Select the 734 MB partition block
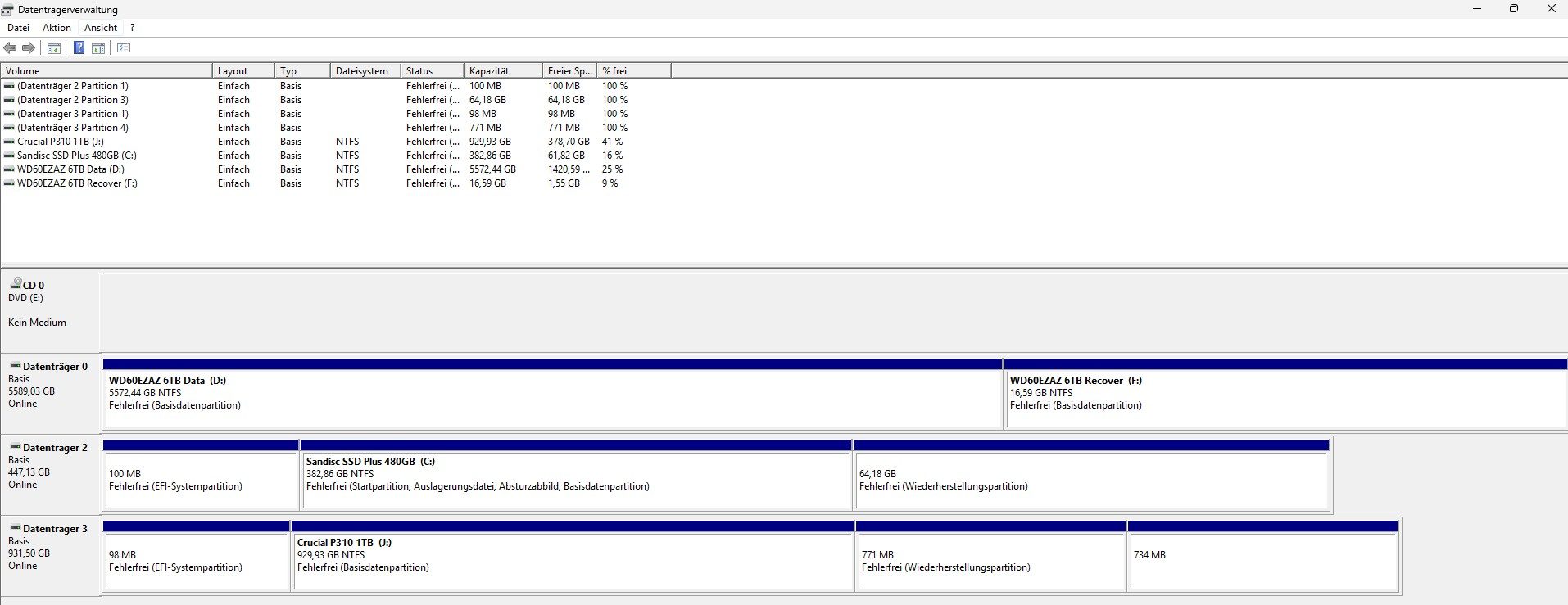 click(1263, 556)
